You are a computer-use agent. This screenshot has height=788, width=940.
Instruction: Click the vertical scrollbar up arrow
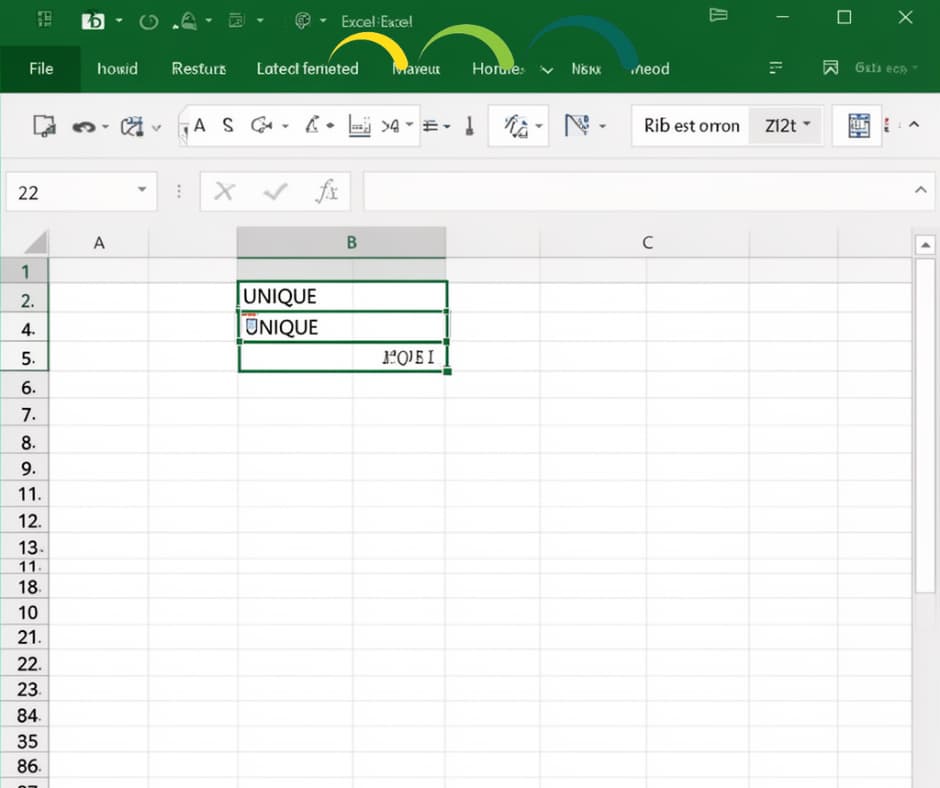925,245
